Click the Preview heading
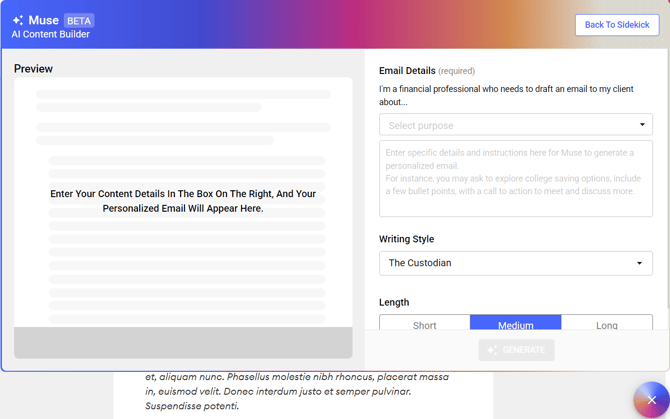 click(x=33, y=69)
